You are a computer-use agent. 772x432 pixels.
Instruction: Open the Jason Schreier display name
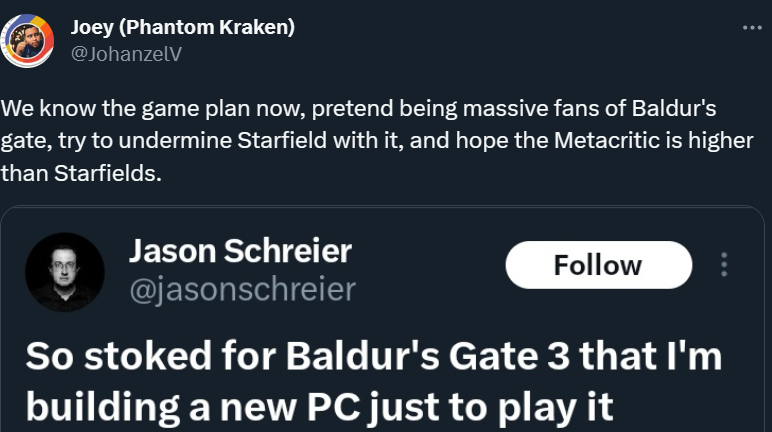pyautogui.click(x=240, y=251)
